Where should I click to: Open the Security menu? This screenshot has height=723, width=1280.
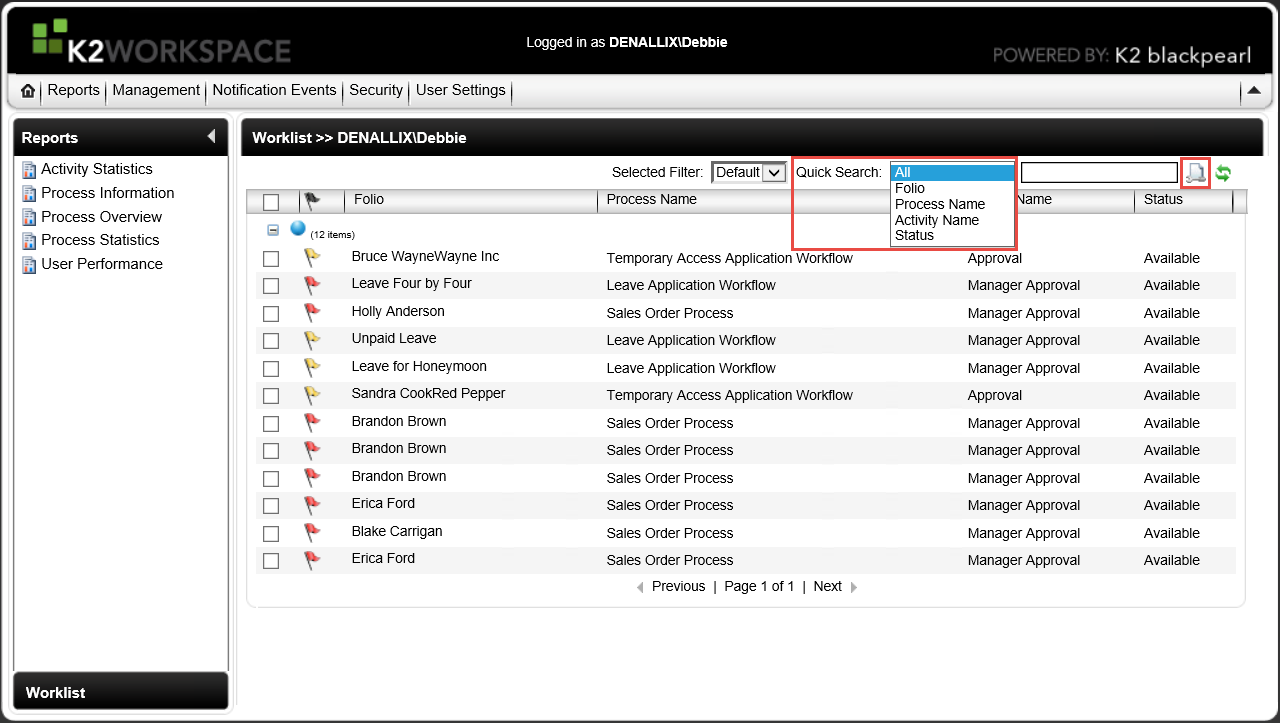tap(376, 90)
